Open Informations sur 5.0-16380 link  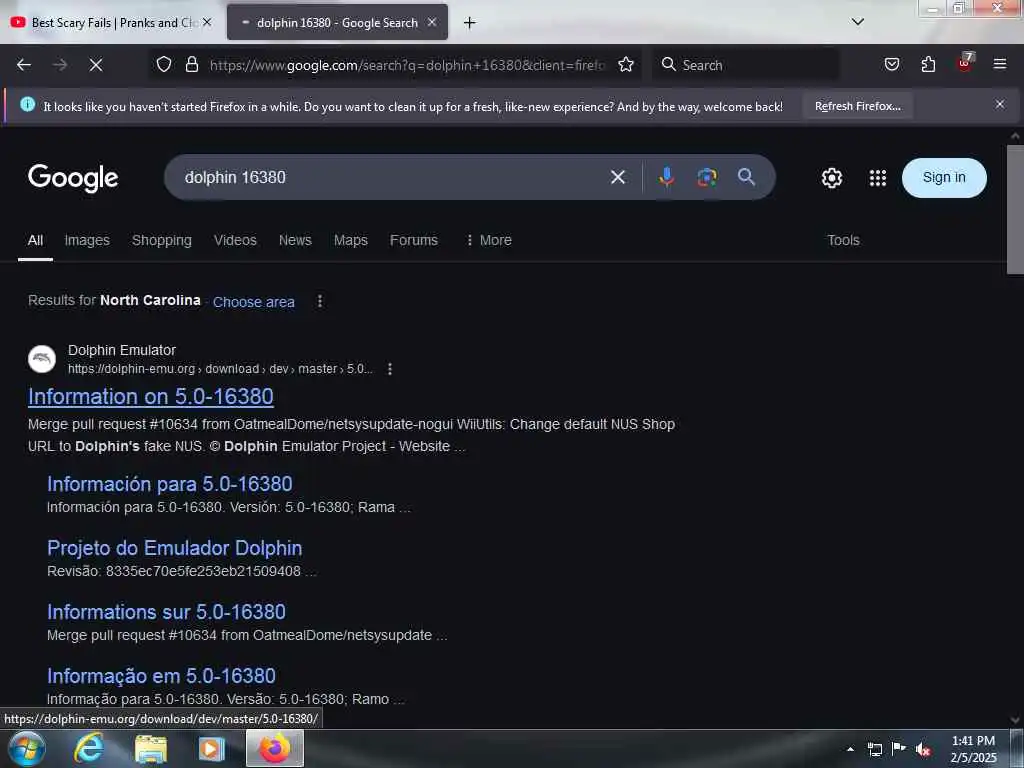(x=167, y=612)
